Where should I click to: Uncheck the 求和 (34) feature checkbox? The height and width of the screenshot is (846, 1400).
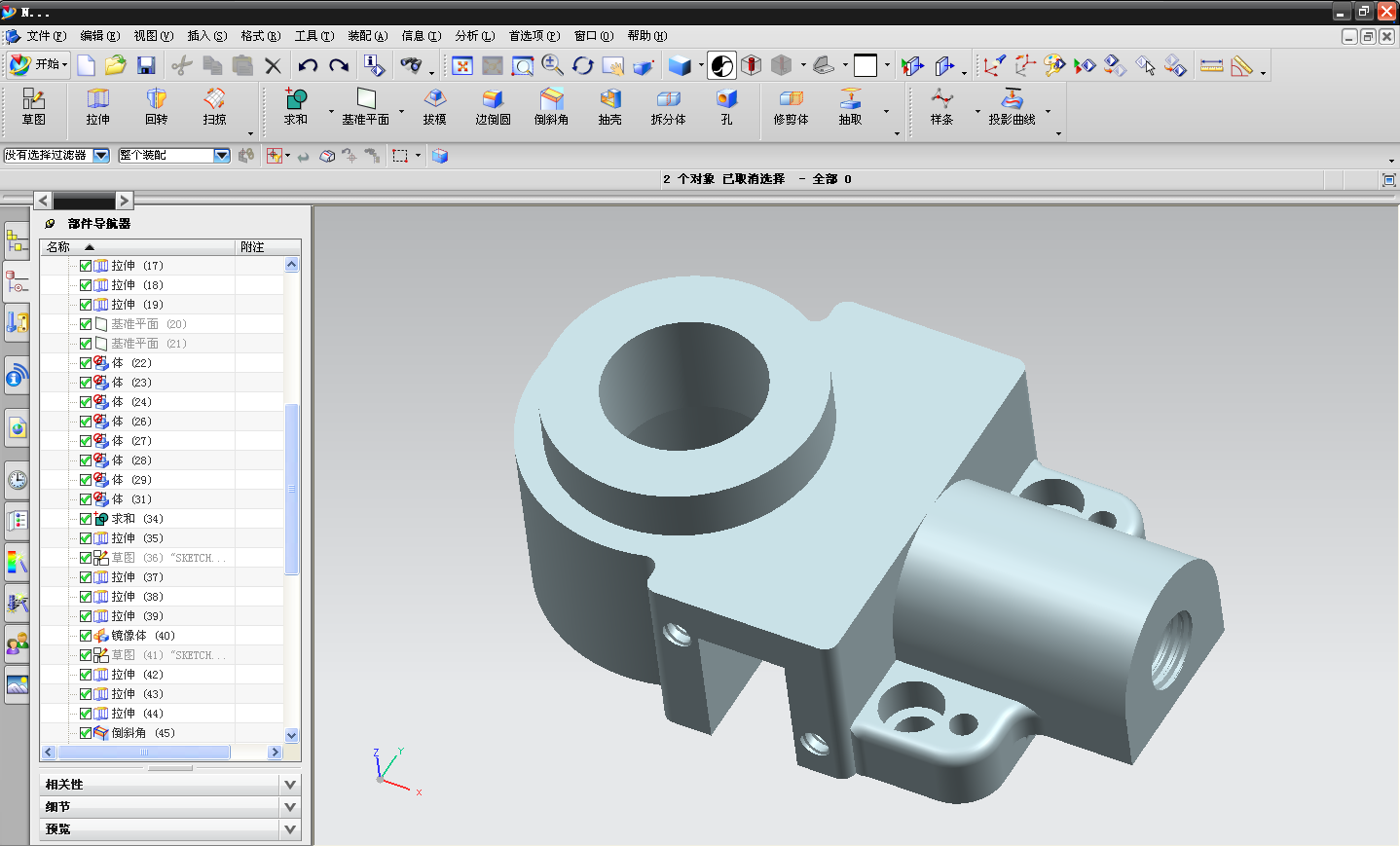pos(86,519)
